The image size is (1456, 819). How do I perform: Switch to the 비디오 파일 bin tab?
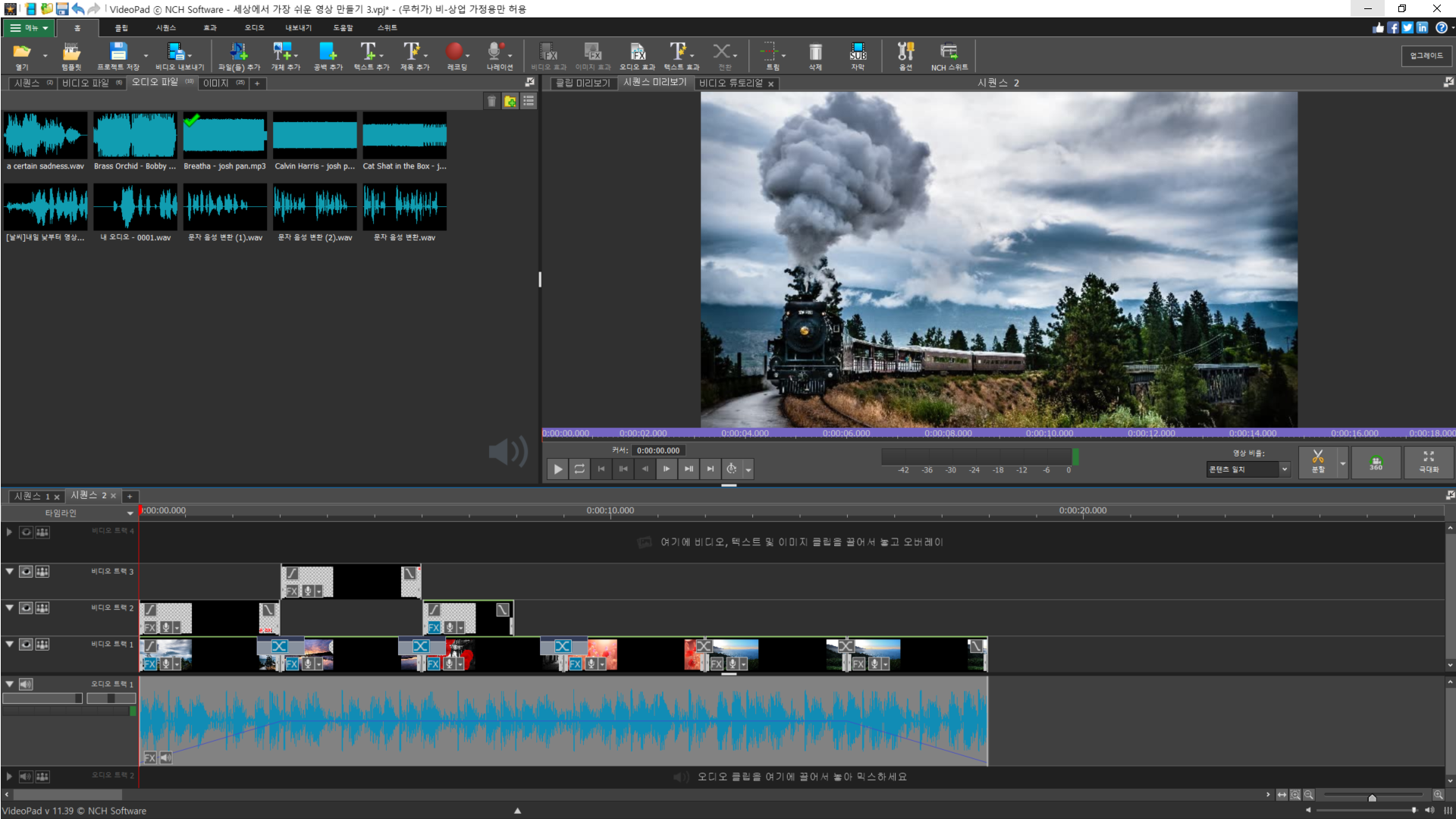(x=86, y=83)
